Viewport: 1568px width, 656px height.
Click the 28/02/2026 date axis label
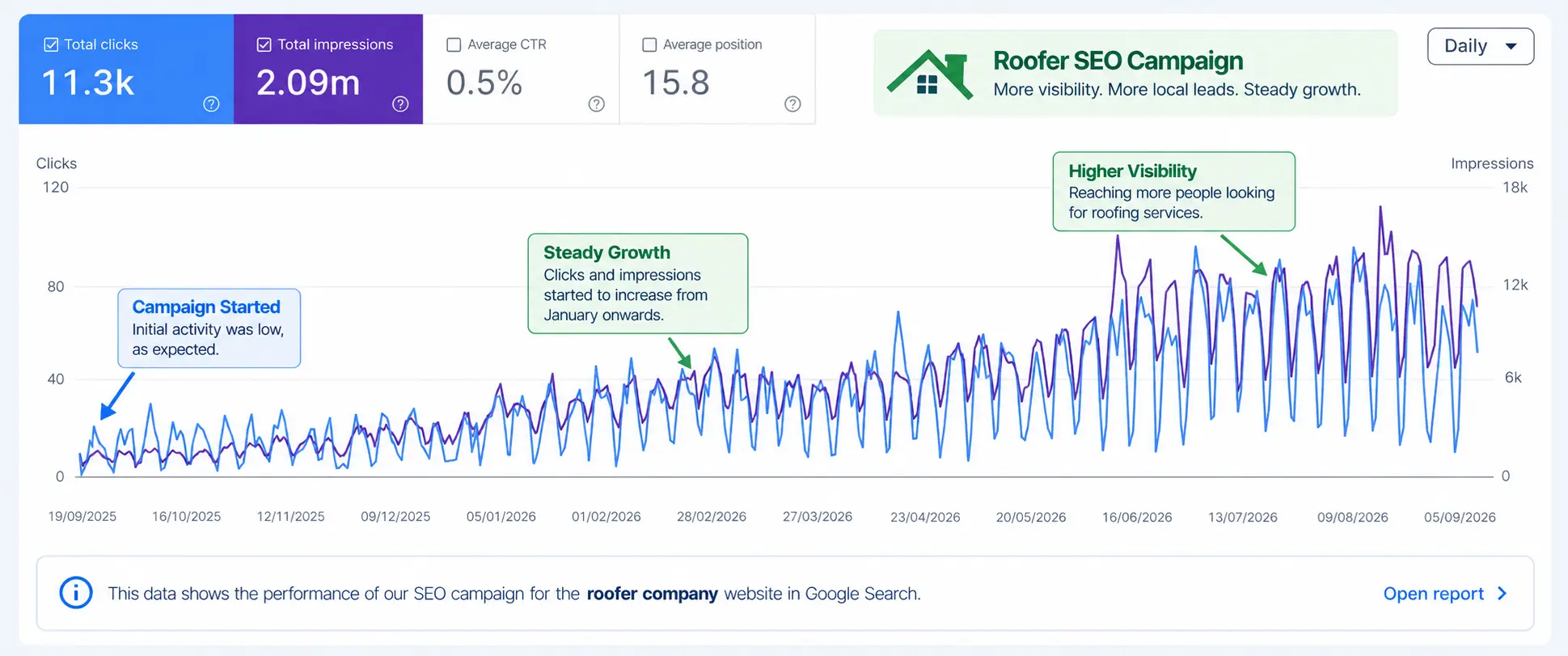(x=712, y=517)
